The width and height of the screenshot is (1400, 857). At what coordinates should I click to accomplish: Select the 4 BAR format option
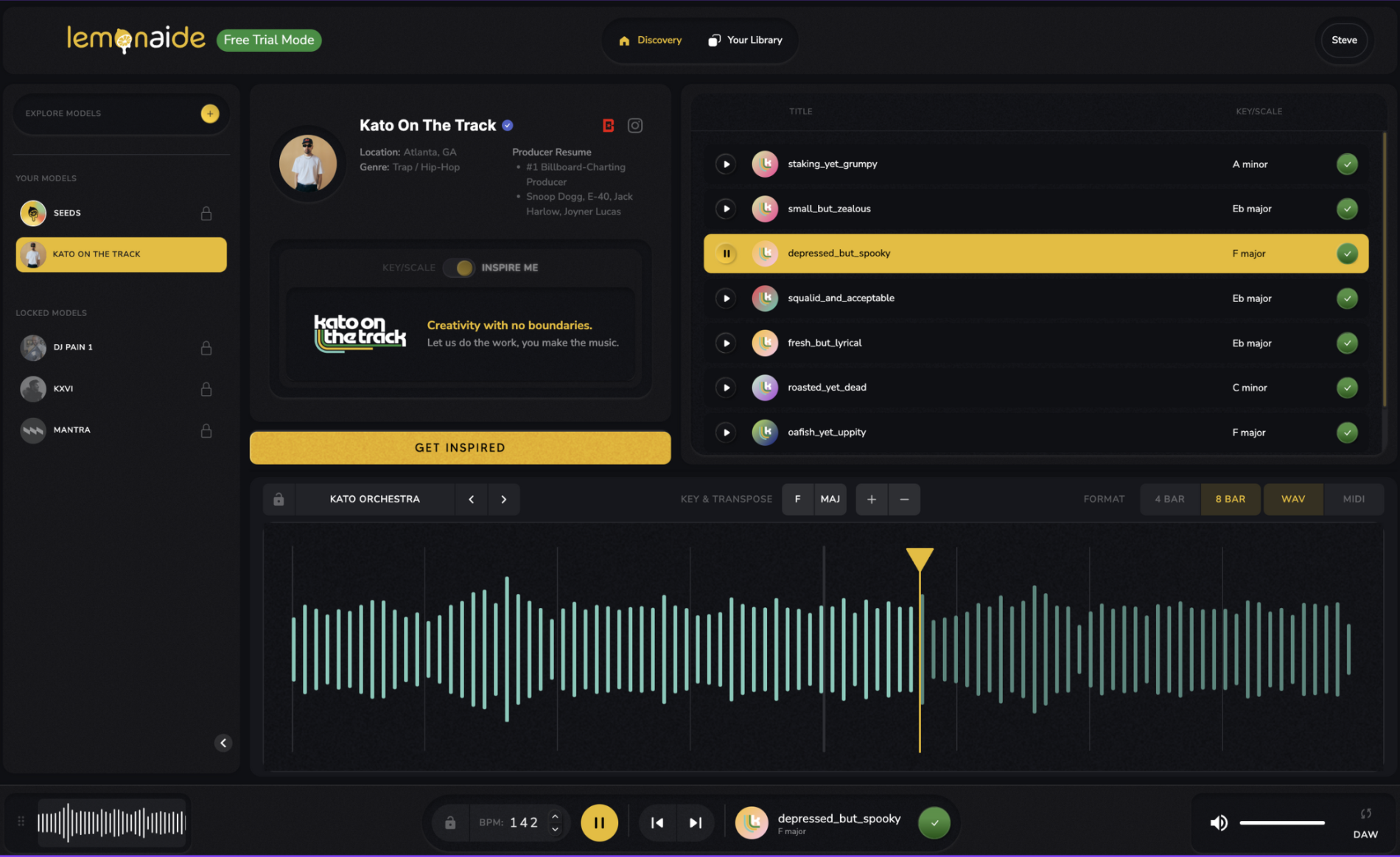(x=1169, y=500)
